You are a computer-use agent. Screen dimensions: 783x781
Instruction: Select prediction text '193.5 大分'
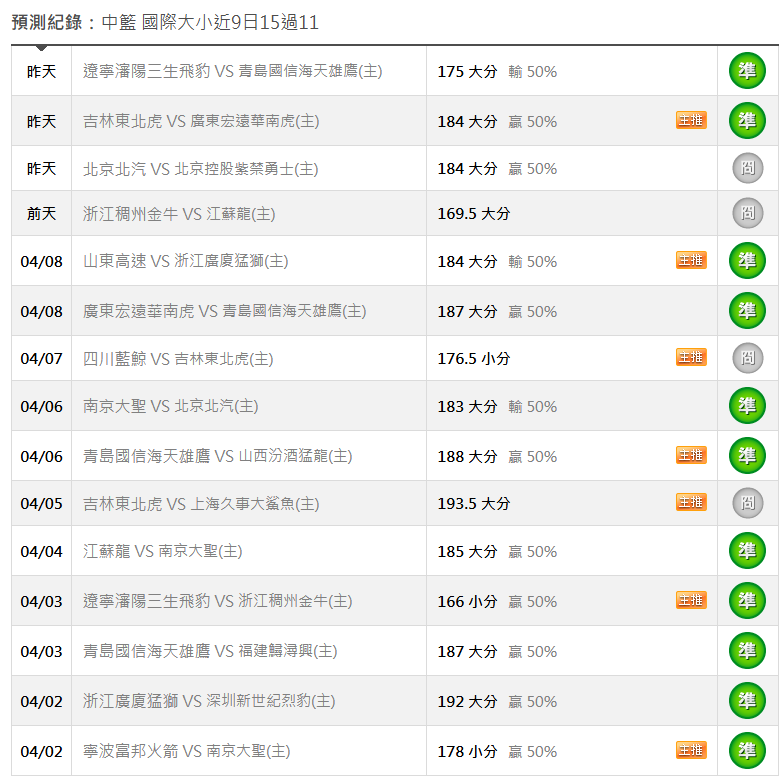pyautogui.click(x=473, y=503)
